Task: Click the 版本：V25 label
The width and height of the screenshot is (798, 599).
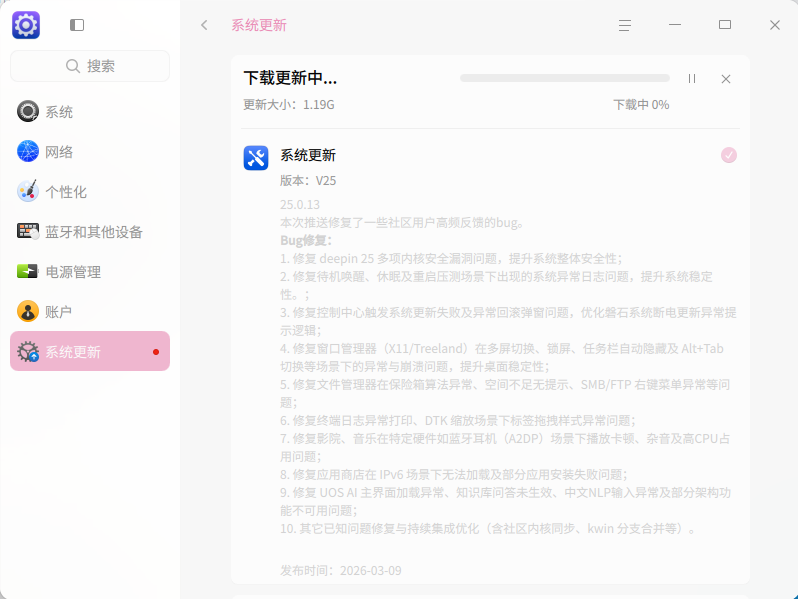Action: (x=308, y=181)
